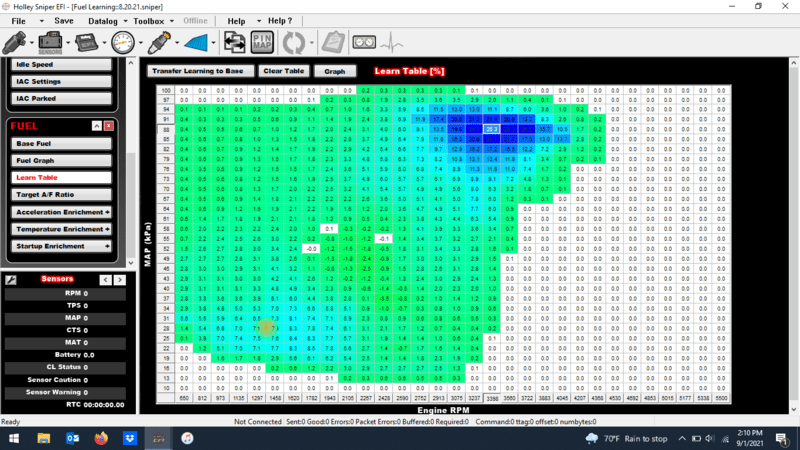This screenshot has height=450, width=800.
Task: Click the greyed Offline menu item
Action: pyautogui.click(x=195, y=21)
